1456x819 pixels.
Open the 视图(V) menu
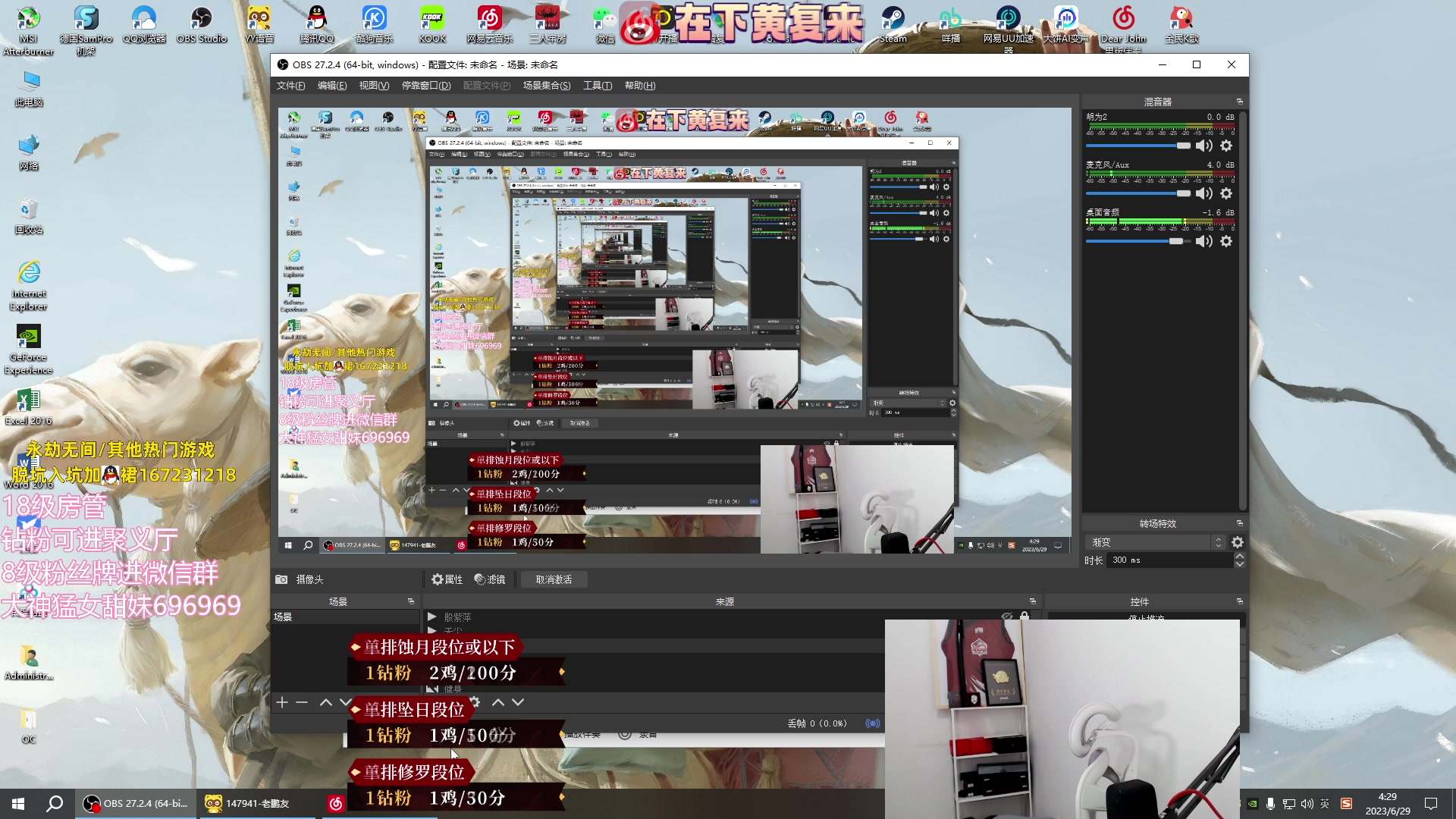point(374,86)
